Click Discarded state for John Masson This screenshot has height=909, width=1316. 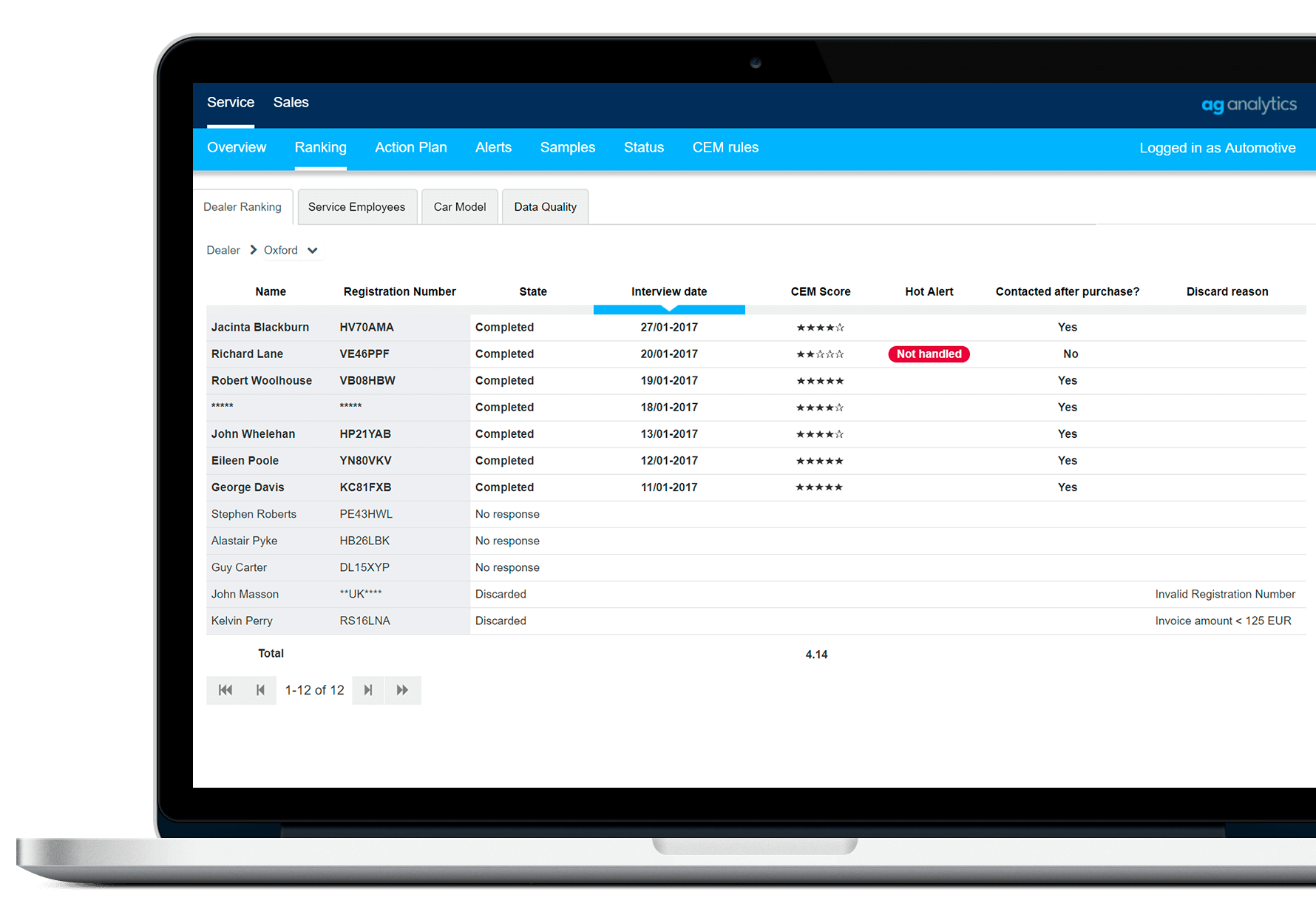pos(501,594)
